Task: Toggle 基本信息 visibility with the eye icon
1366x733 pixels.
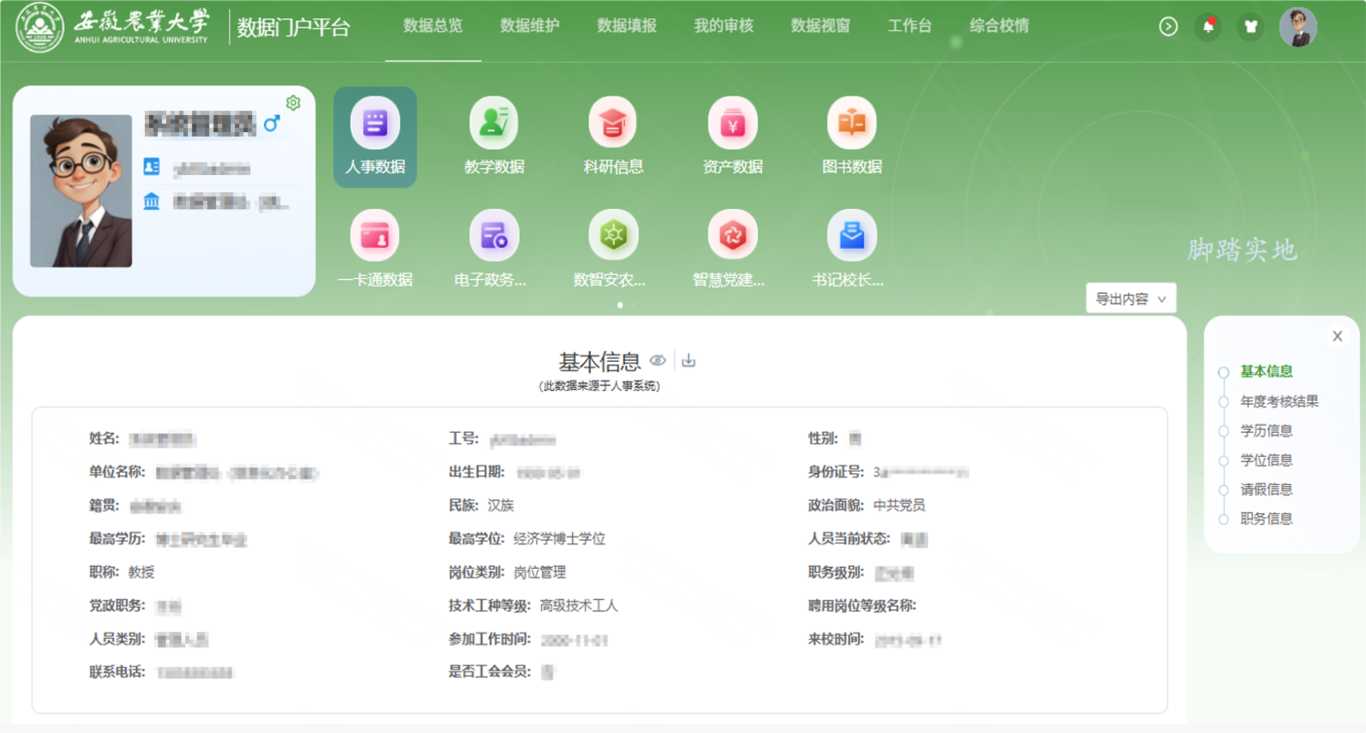Action: pyautogui.click(x=657, y=361)
